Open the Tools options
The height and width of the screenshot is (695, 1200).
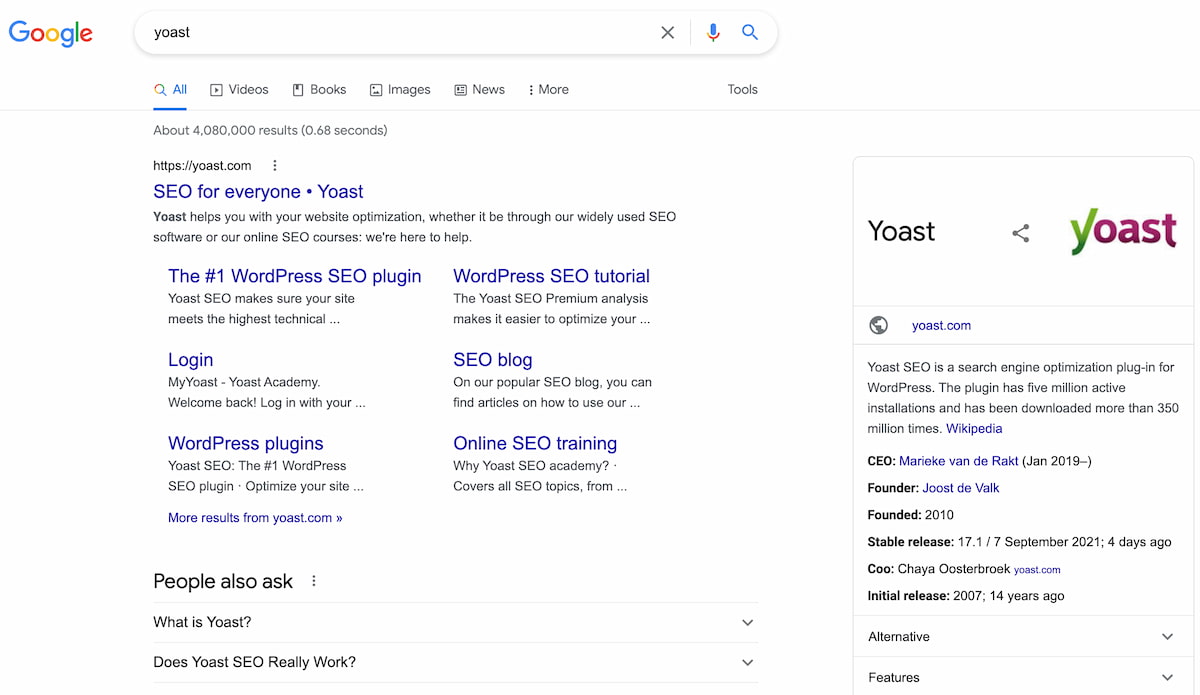pos(743,90)
